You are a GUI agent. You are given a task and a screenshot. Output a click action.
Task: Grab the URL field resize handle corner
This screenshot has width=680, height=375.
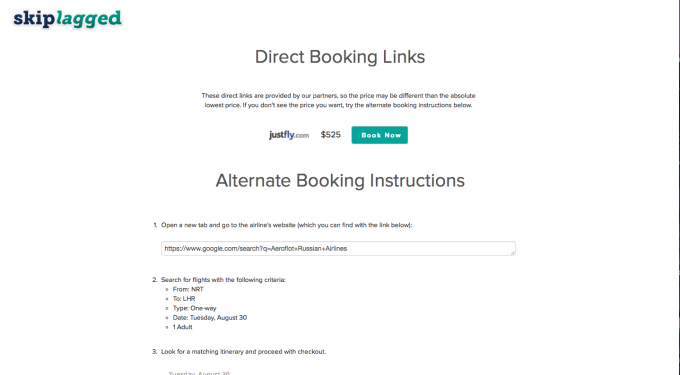(x=513, y=253)
